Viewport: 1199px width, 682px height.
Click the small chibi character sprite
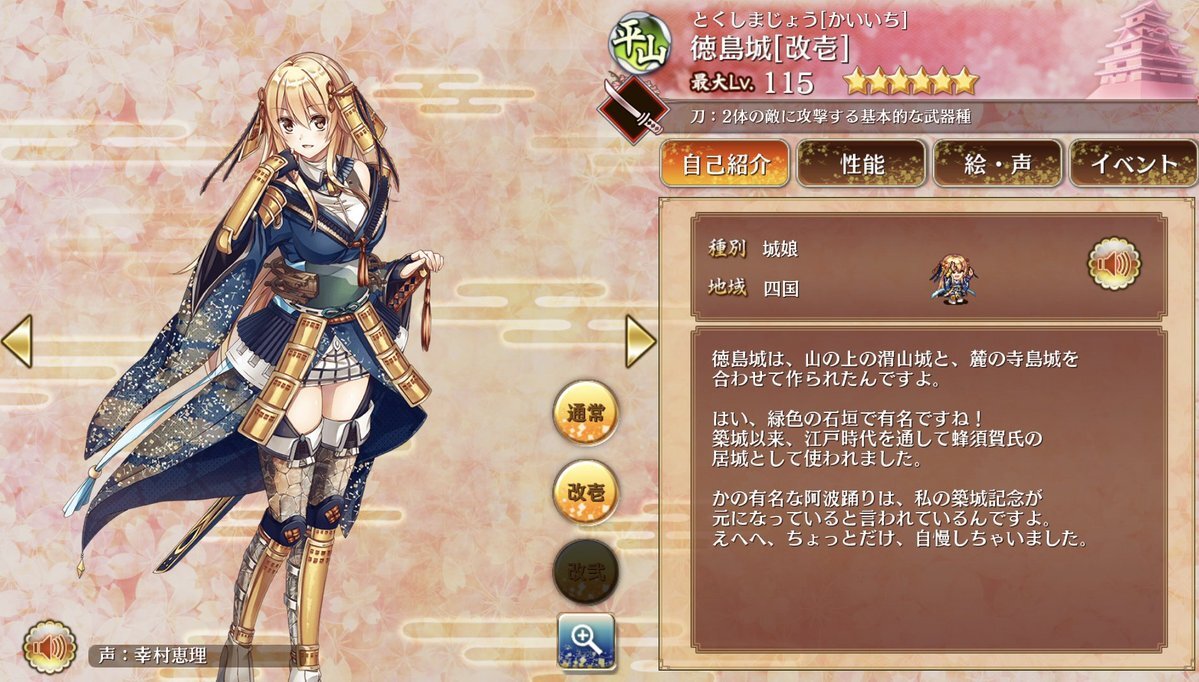click(953, 279)
